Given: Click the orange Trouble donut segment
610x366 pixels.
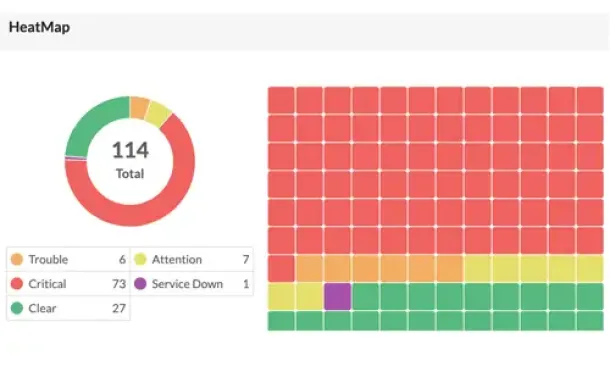Looking at the screenshot, I should (139, 107).
